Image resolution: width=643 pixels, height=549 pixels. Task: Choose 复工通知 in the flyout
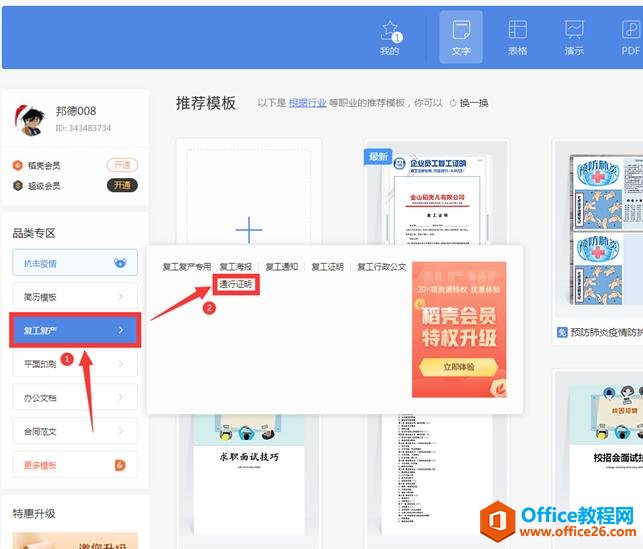pos(282,267)
